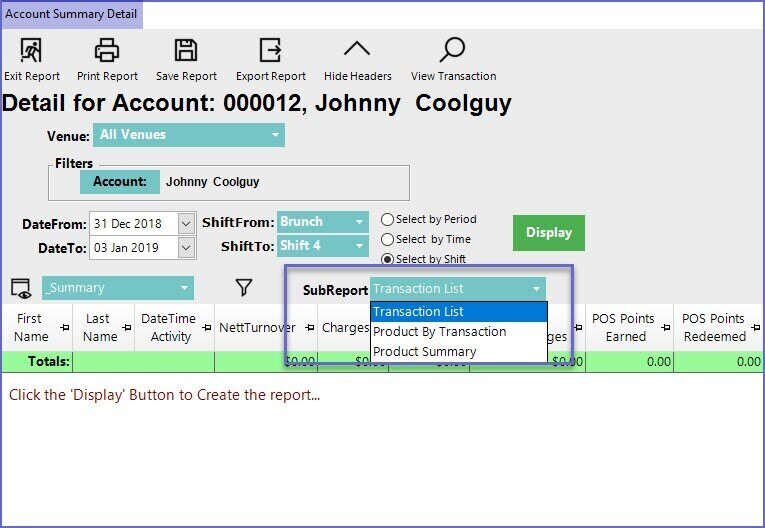
Task: Click the Save Report floppy disk icon
Action: point(186,51)
